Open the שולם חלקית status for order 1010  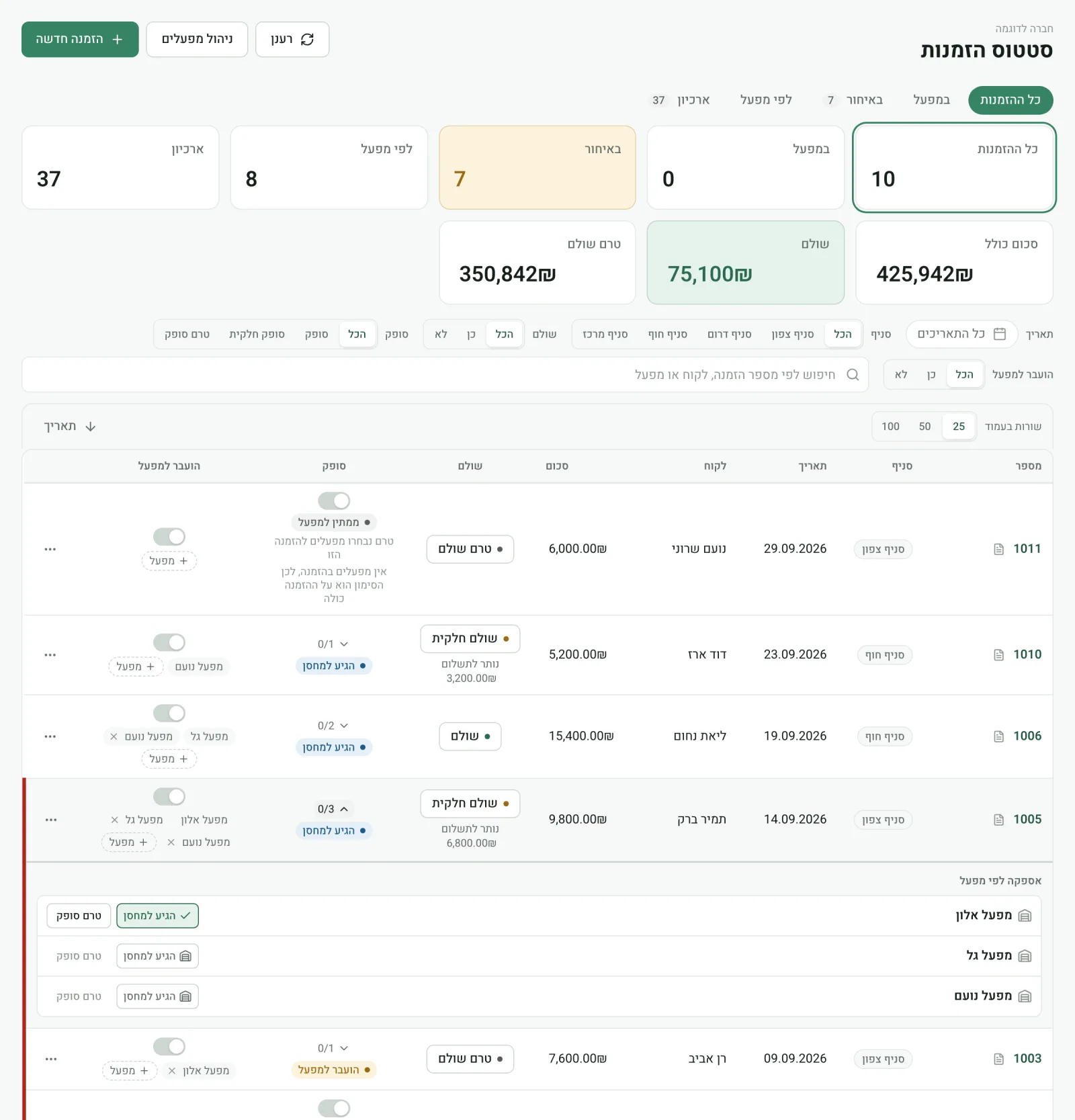pos(470,638)
